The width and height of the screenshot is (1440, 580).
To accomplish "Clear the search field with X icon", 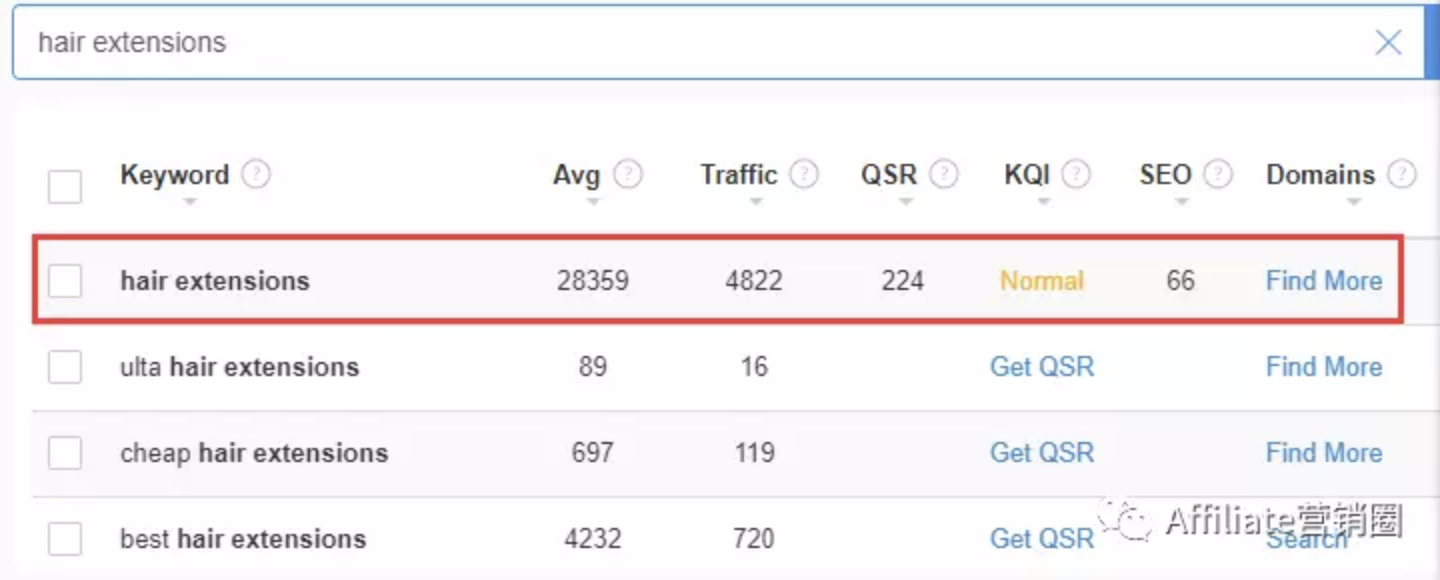I will click(x=1388, y=42).
